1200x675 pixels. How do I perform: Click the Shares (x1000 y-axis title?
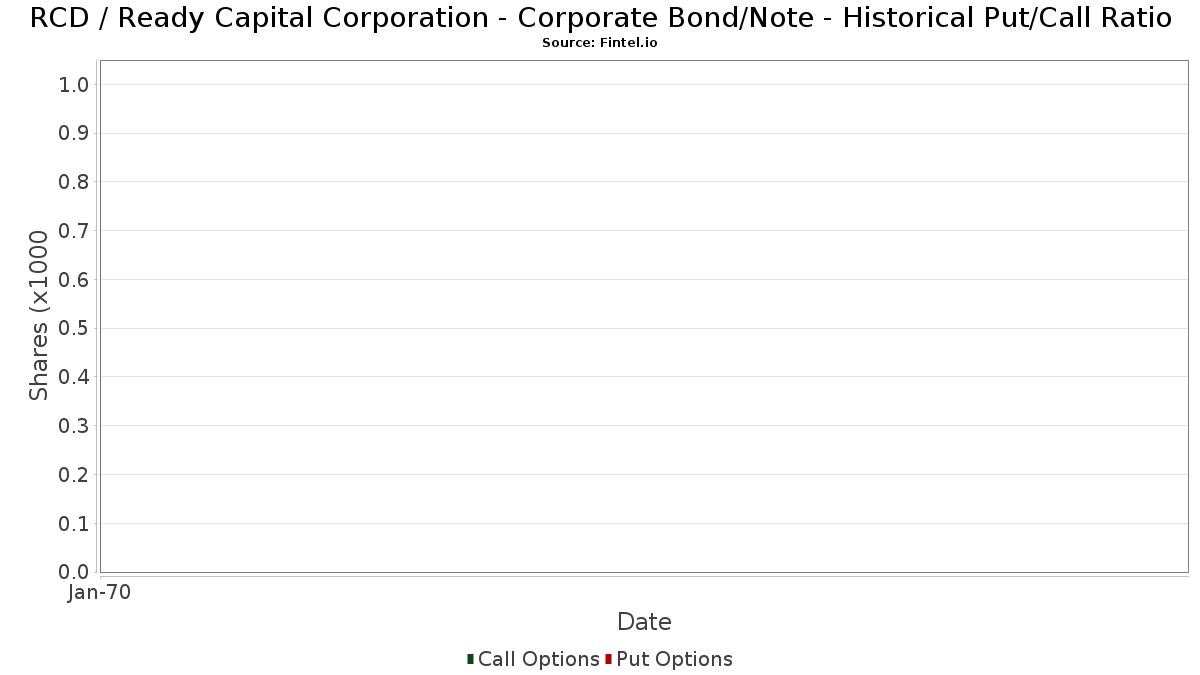pyautogui.click(x=39, y=315)
